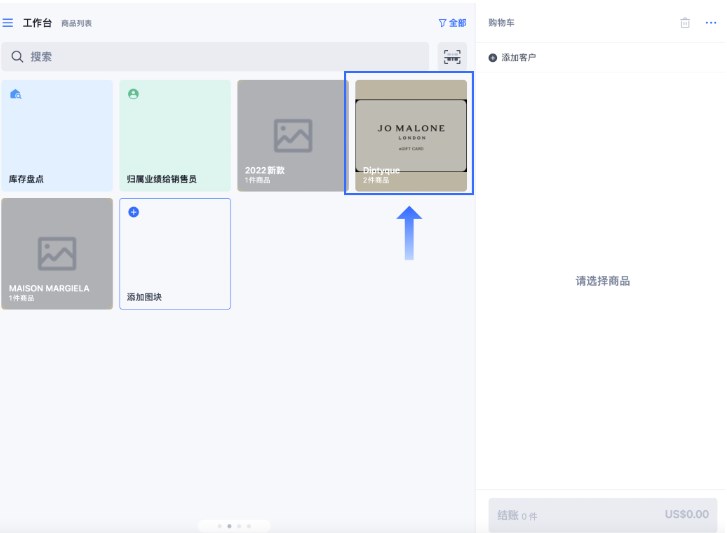Viewport: 727px width, 533px height.
Task: Click the 添加图块 tile
Action: 175,254
